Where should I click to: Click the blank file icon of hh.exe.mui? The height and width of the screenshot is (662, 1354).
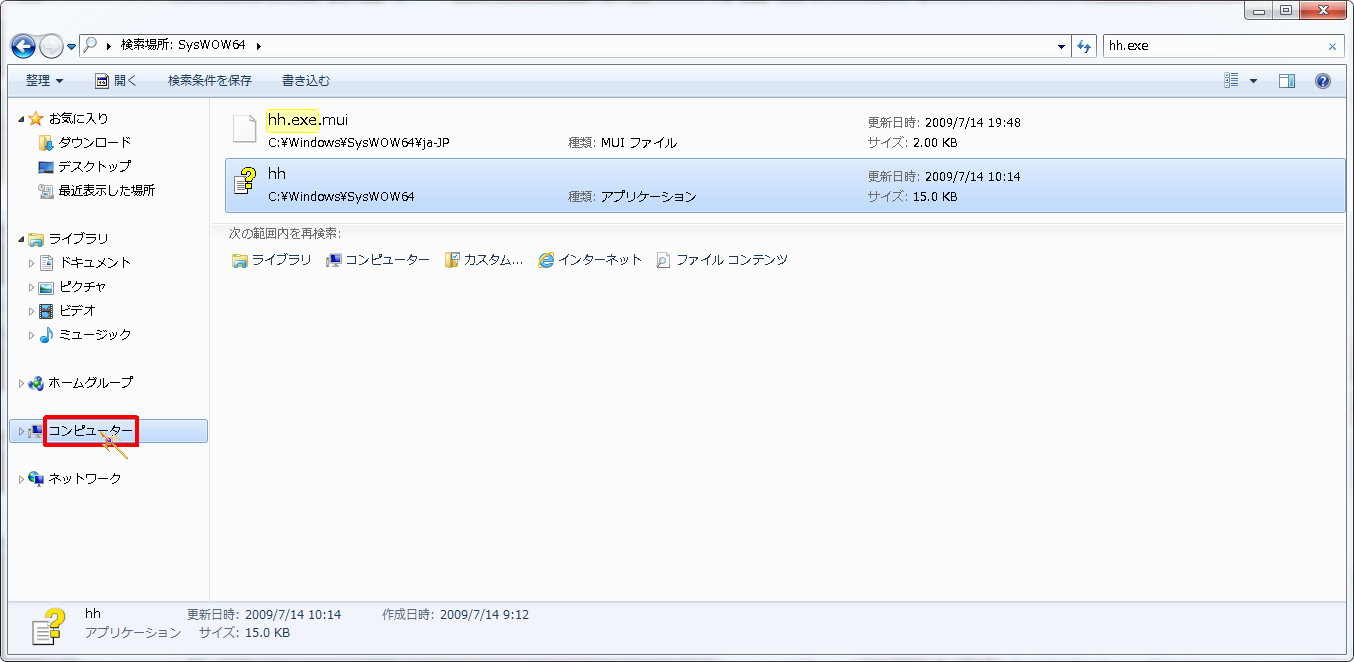coord(245,129)
